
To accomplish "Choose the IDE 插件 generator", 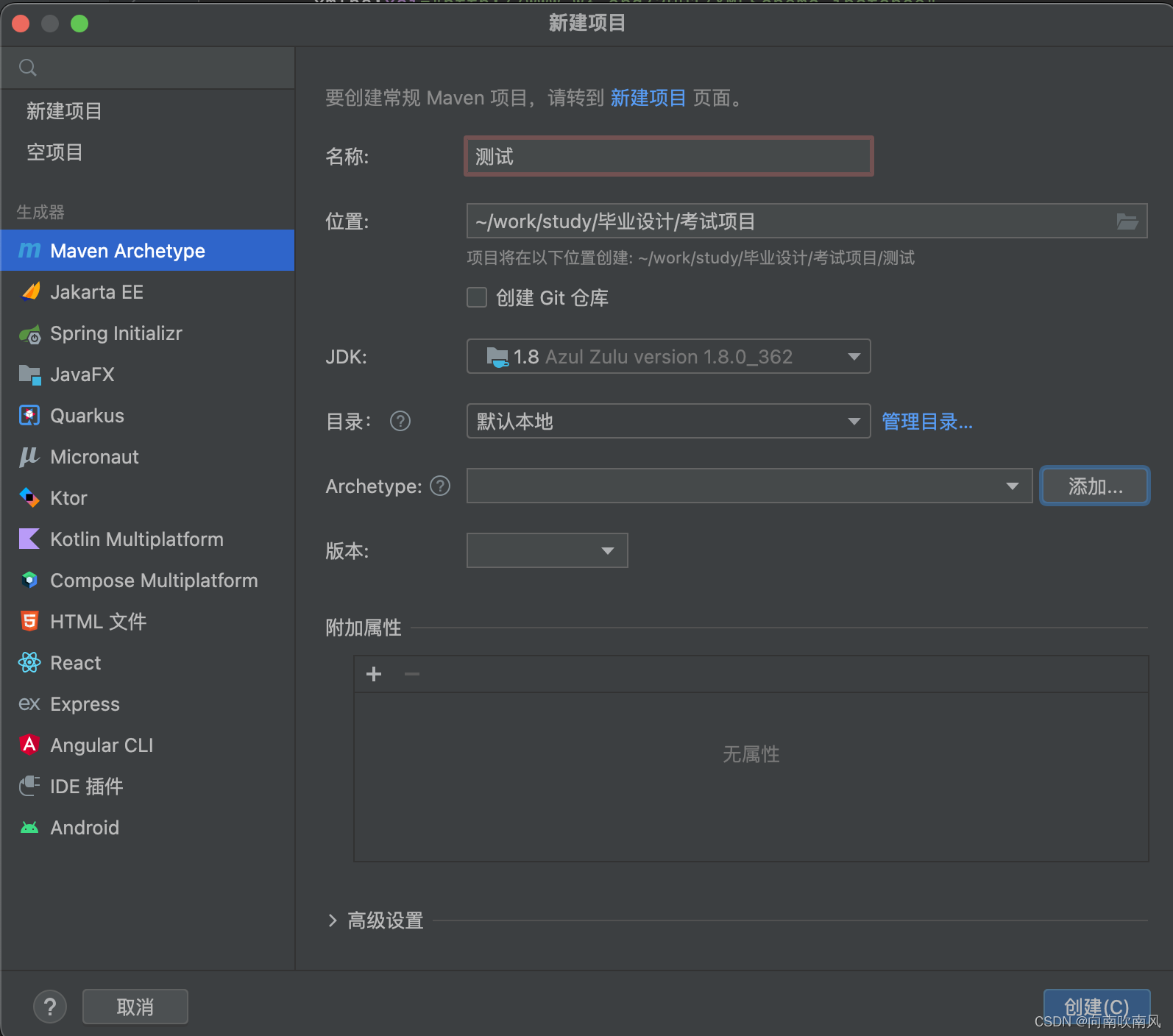I will click(x=147, y=787).
